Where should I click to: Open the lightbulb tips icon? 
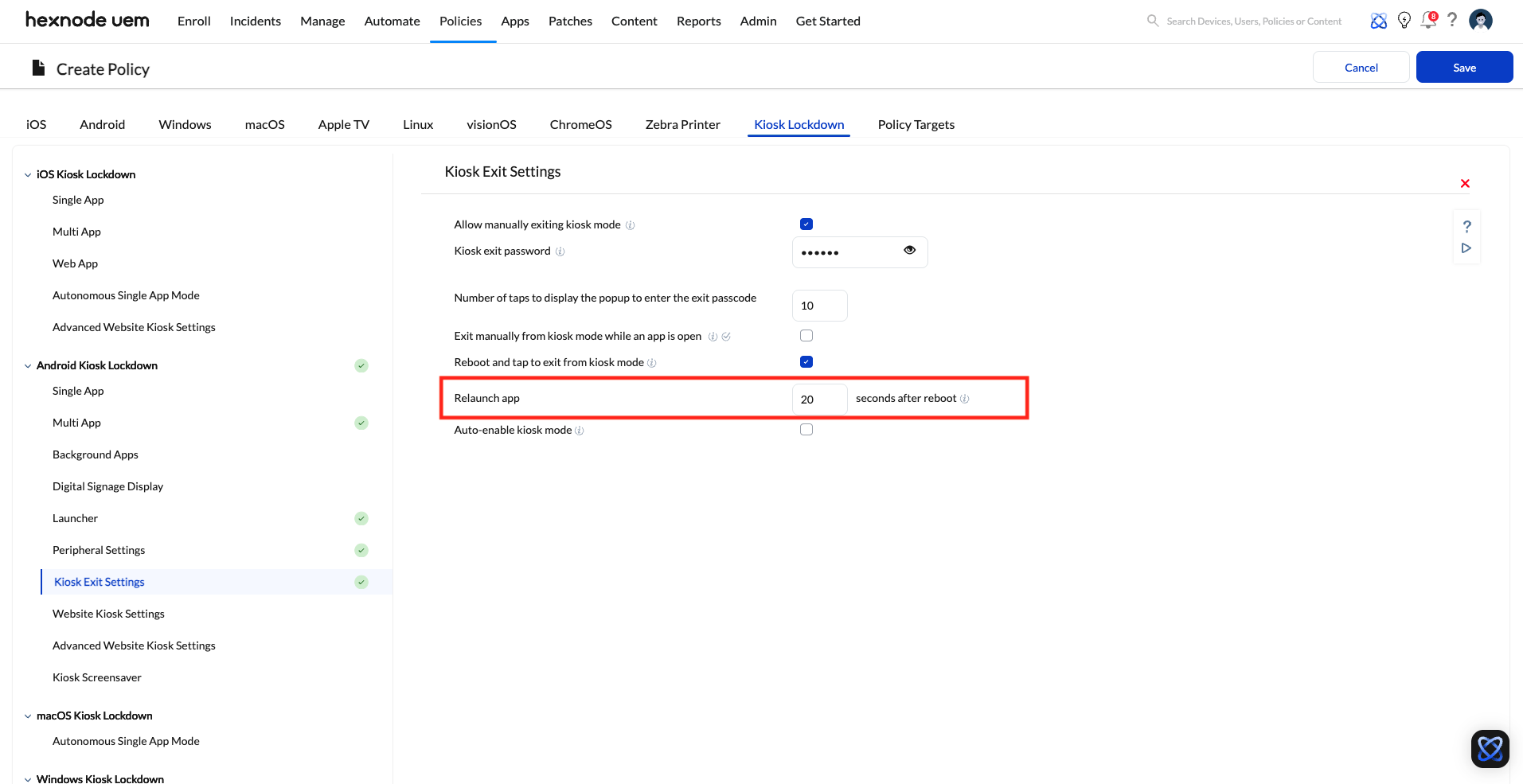(x=1404, y=21)
